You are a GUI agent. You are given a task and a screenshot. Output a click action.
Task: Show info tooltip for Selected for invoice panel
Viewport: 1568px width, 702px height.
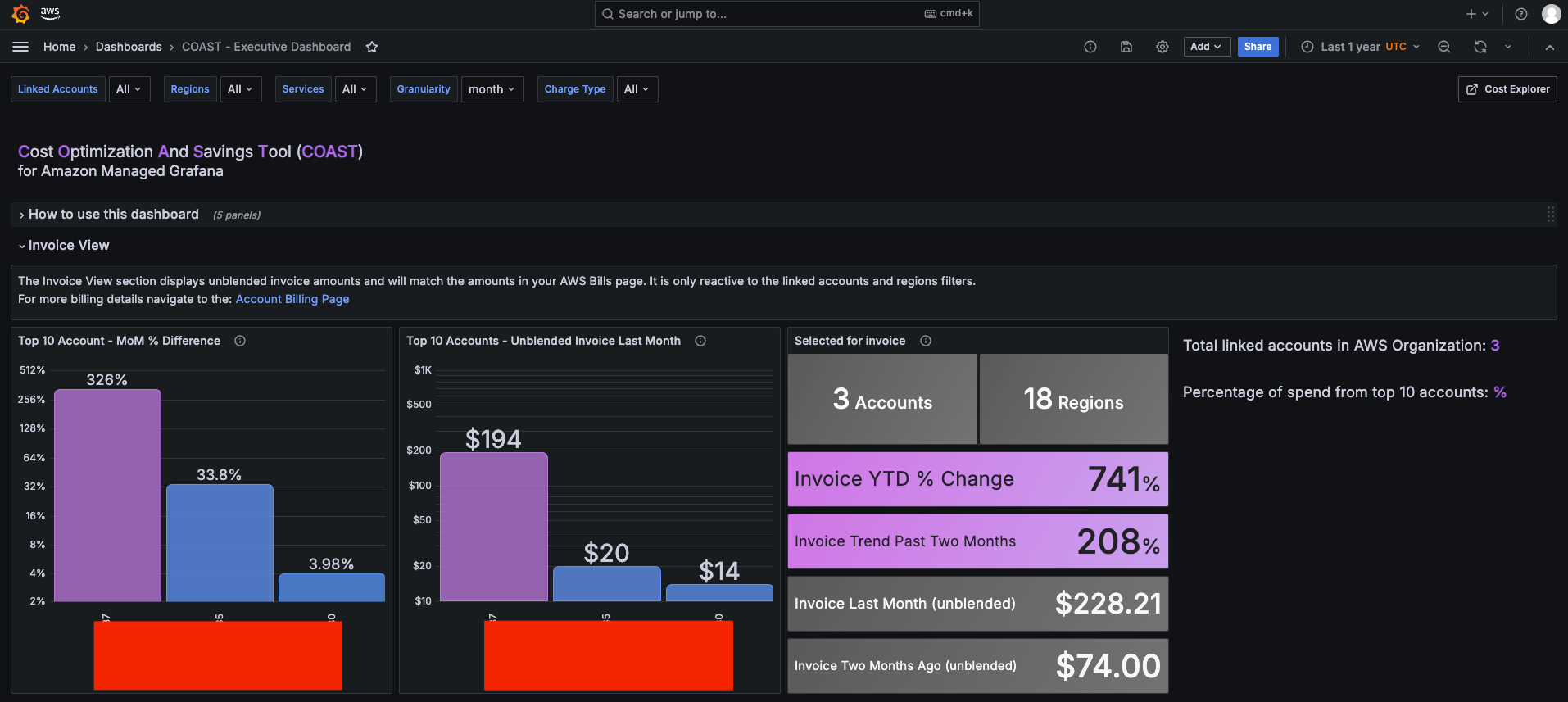[926, 341]
